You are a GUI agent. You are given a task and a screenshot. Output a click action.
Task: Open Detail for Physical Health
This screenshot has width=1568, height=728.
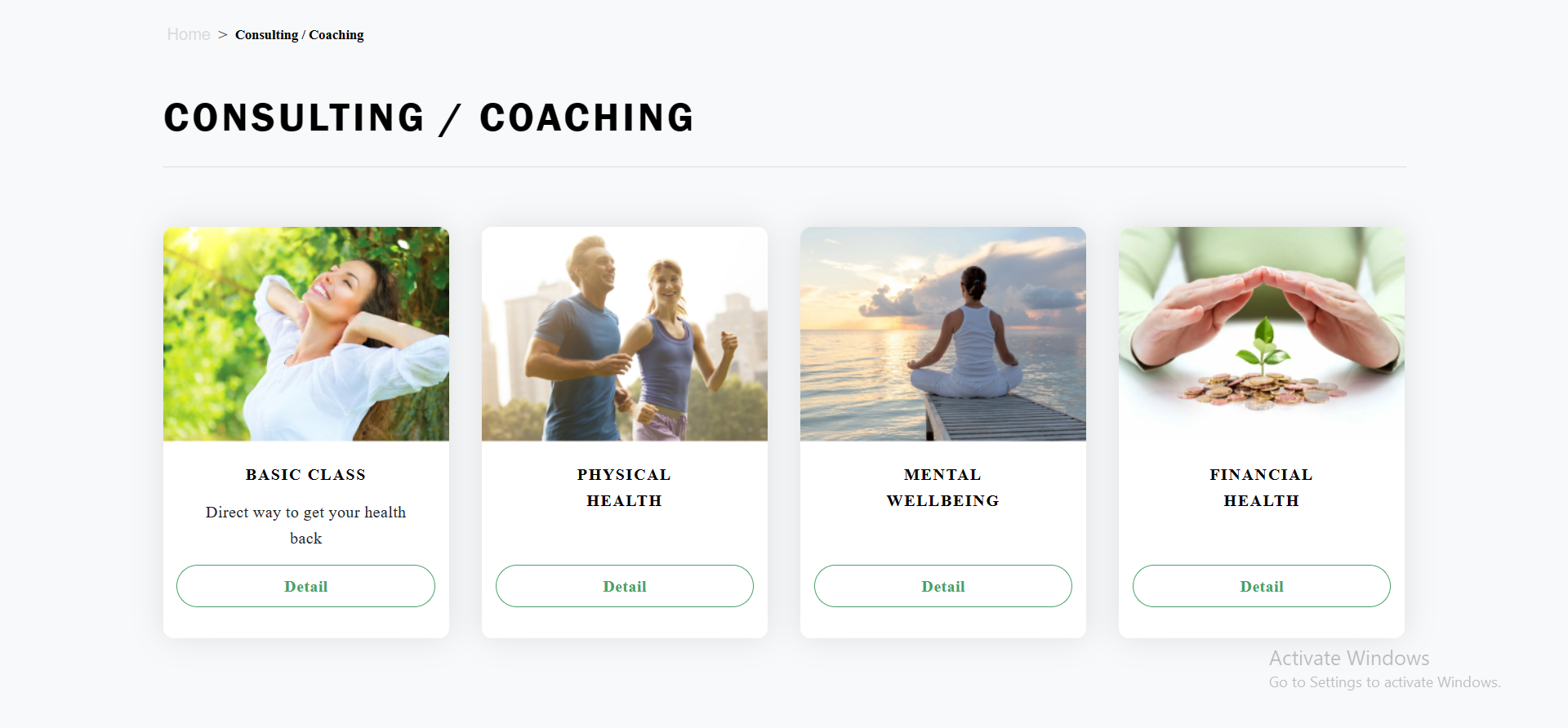click(x=625, y=586)
